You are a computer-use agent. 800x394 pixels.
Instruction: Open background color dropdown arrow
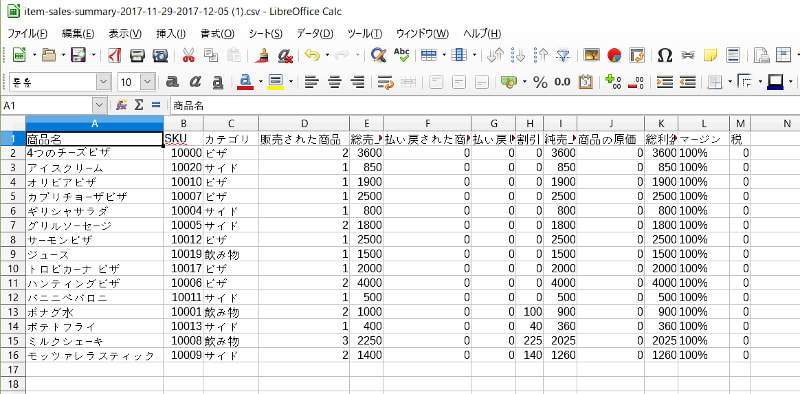(x=291, y=82)
